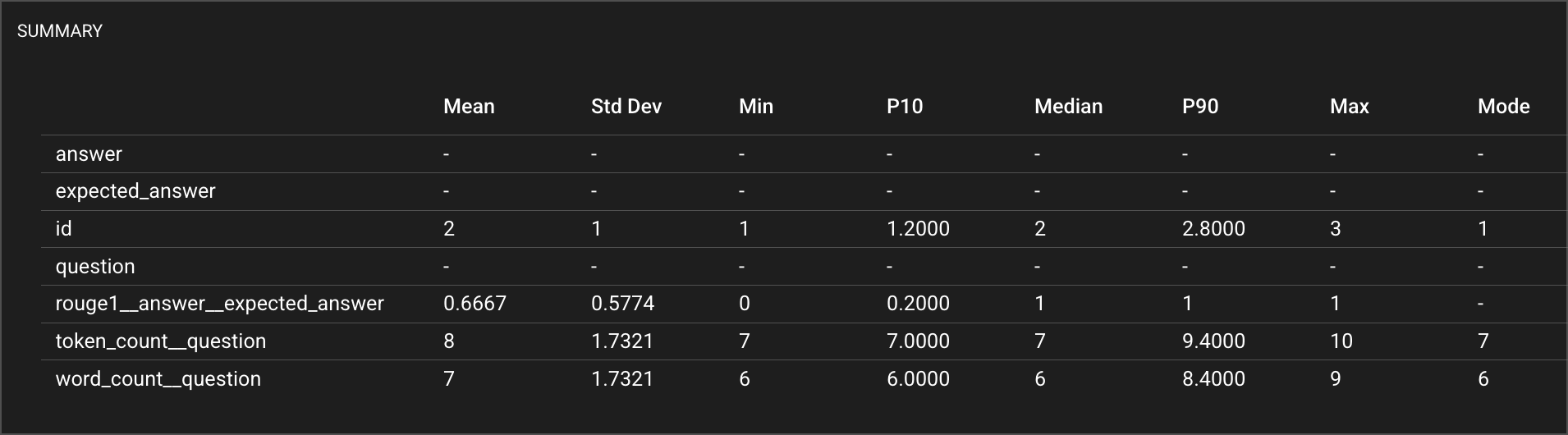Select the word_count__question row label

[x=158, y=379]
